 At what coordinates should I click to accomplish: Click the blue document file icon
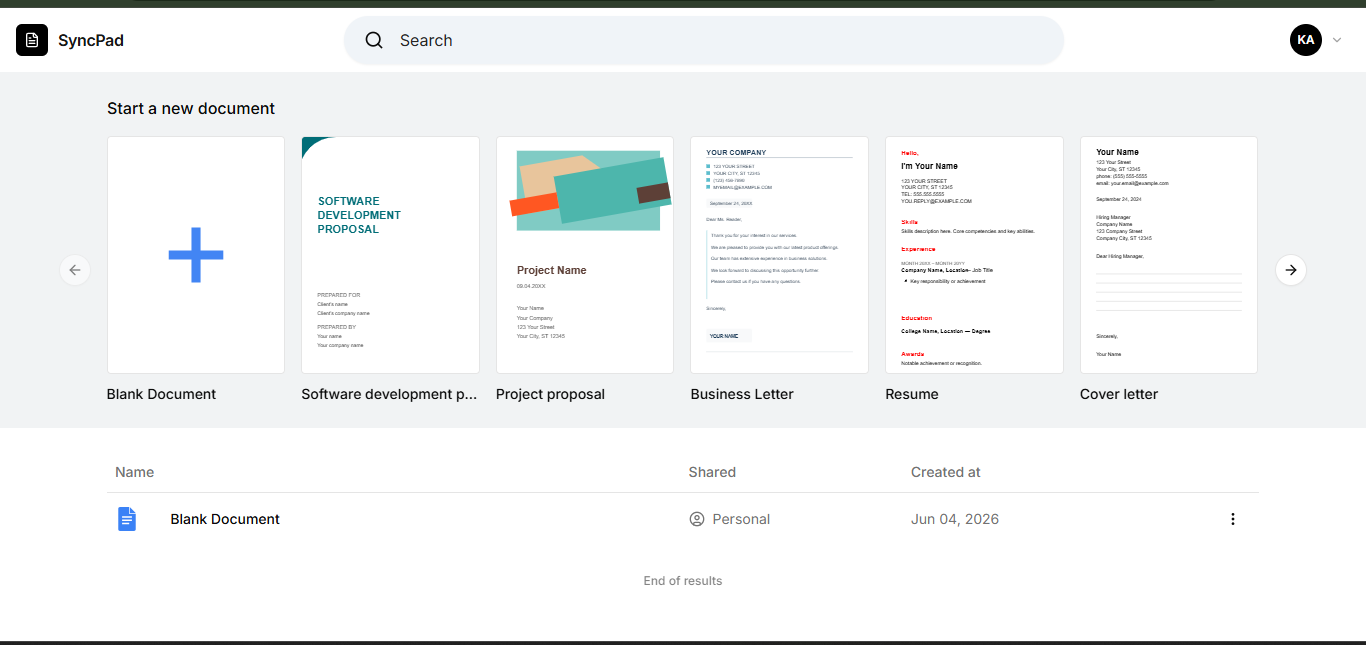127,519
